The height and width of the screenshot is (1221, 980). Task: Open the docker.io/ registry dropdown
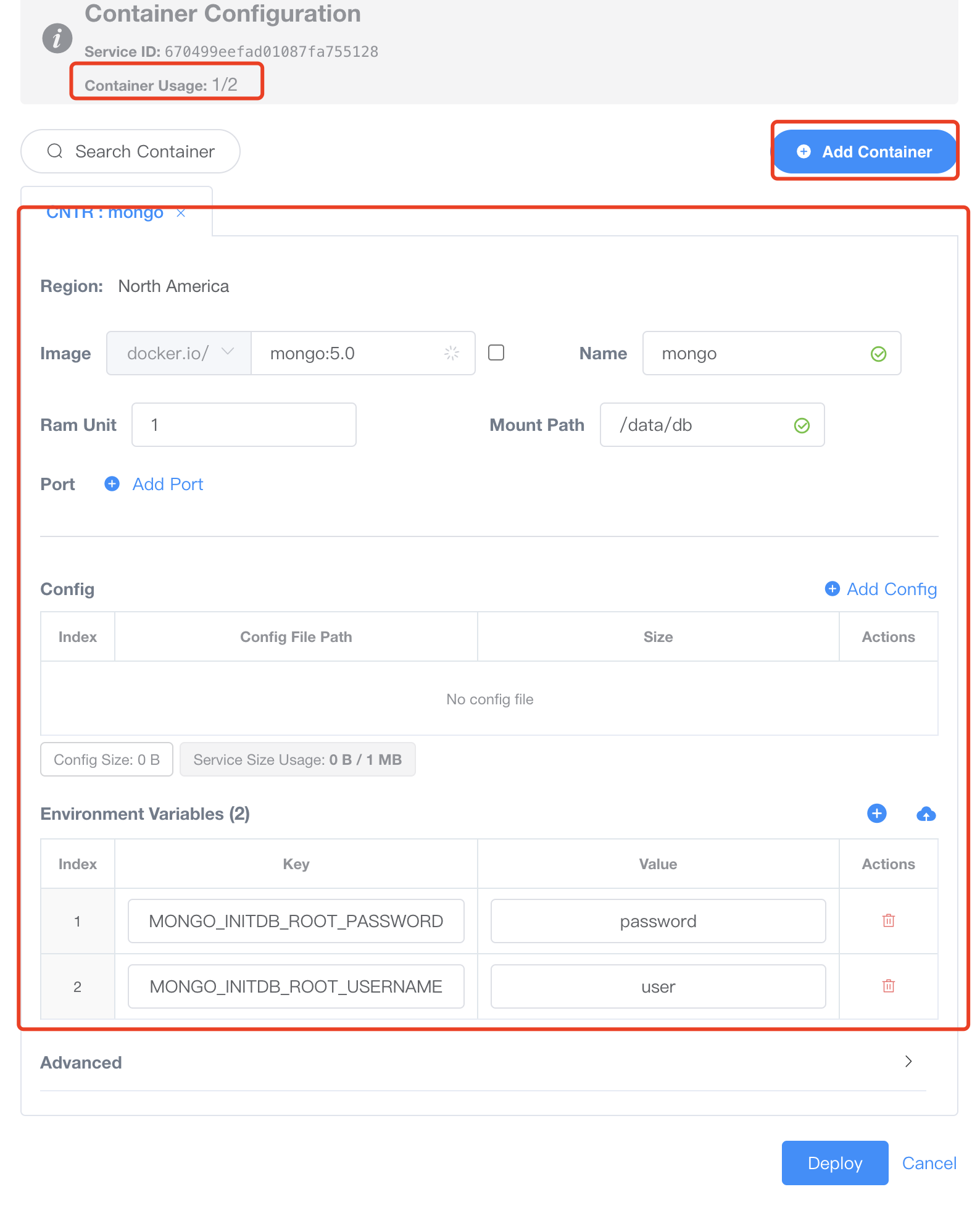179,353
